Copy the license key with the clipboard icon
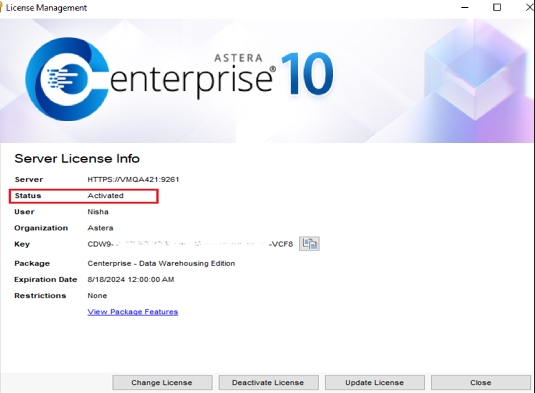The height and width of the screenshot is (393, 535). (x=309, y=244)
